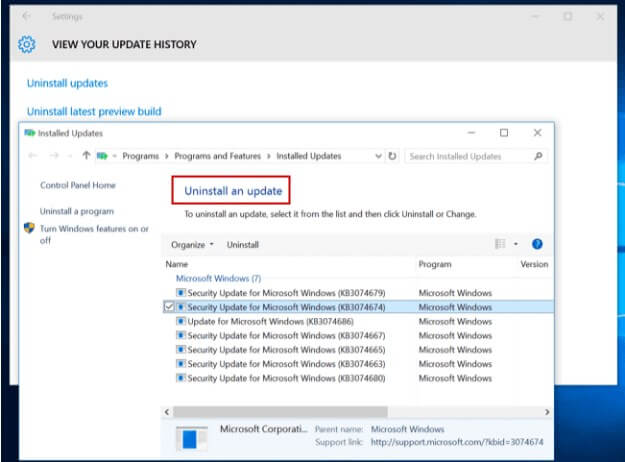Screen dimensions: 625x462
Task: Expand the address bar history dropdown
Action: 377,156
